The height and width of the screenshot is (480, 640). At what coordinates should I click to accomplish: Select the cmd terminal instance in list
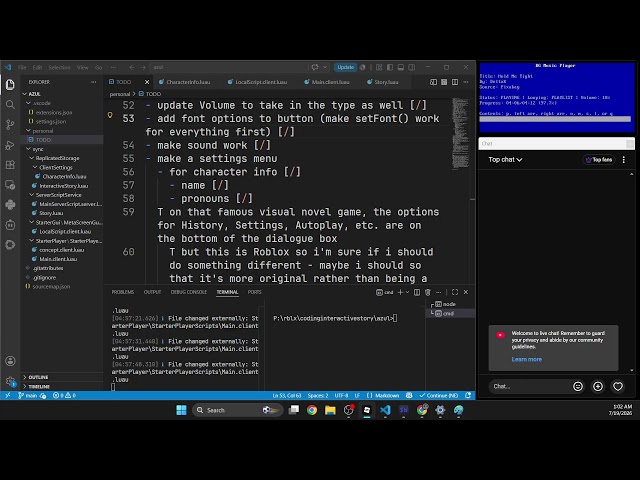point(448,313)
